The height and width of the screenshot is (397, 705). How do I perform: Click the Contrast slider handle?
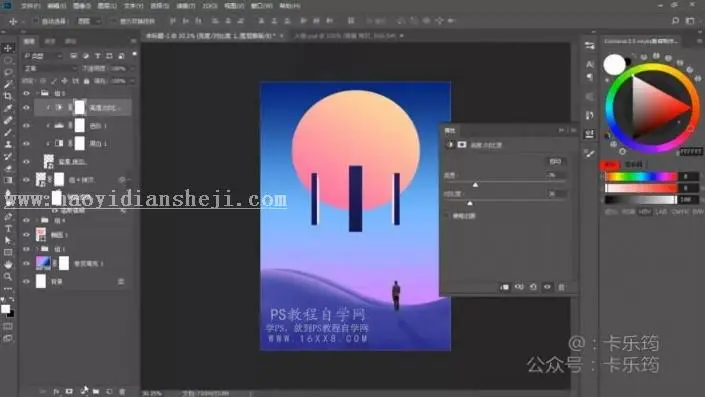[470, 203]
